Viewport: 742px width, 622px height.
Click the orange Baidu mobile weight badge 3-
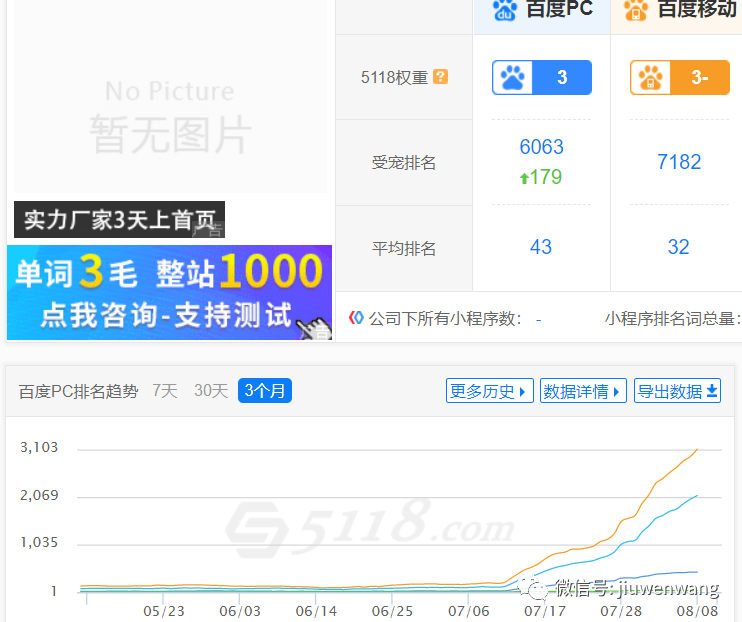coord(680,77)
